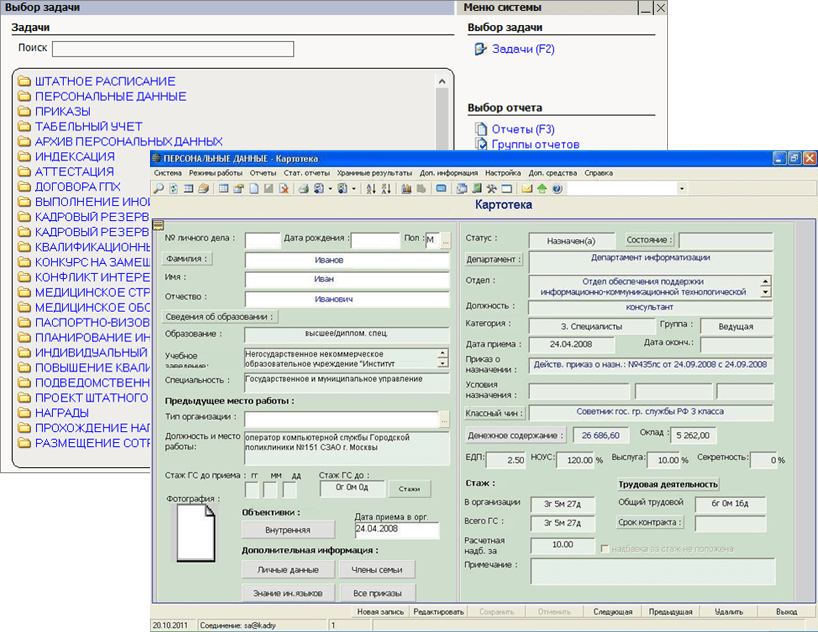Click the crossed tools settings icon

(491, 188)
